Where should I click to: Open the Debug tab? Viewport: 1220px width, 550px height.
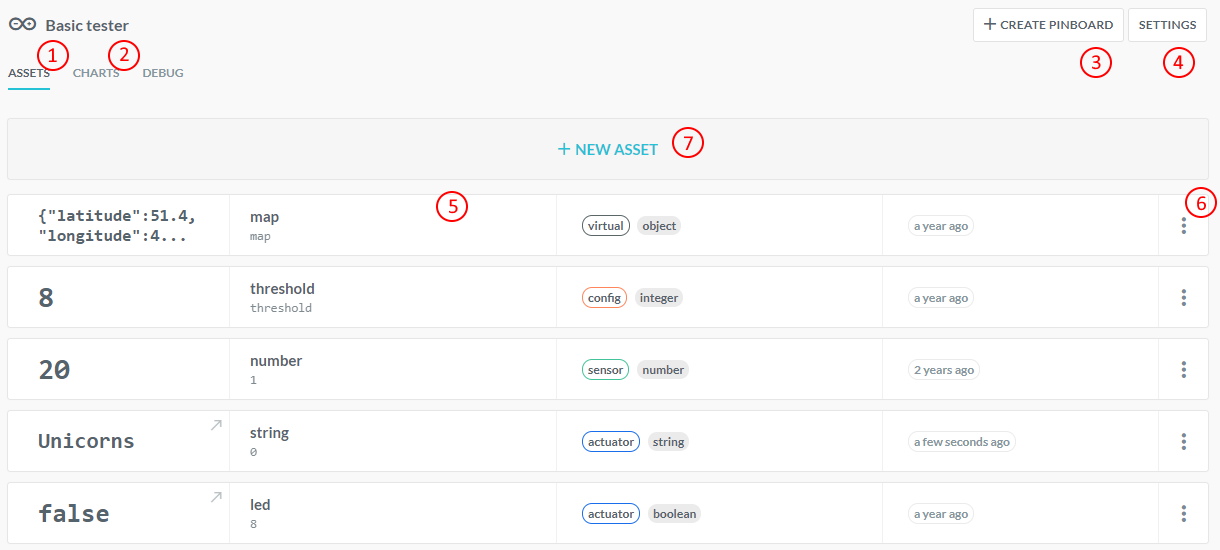coord(163,73)
